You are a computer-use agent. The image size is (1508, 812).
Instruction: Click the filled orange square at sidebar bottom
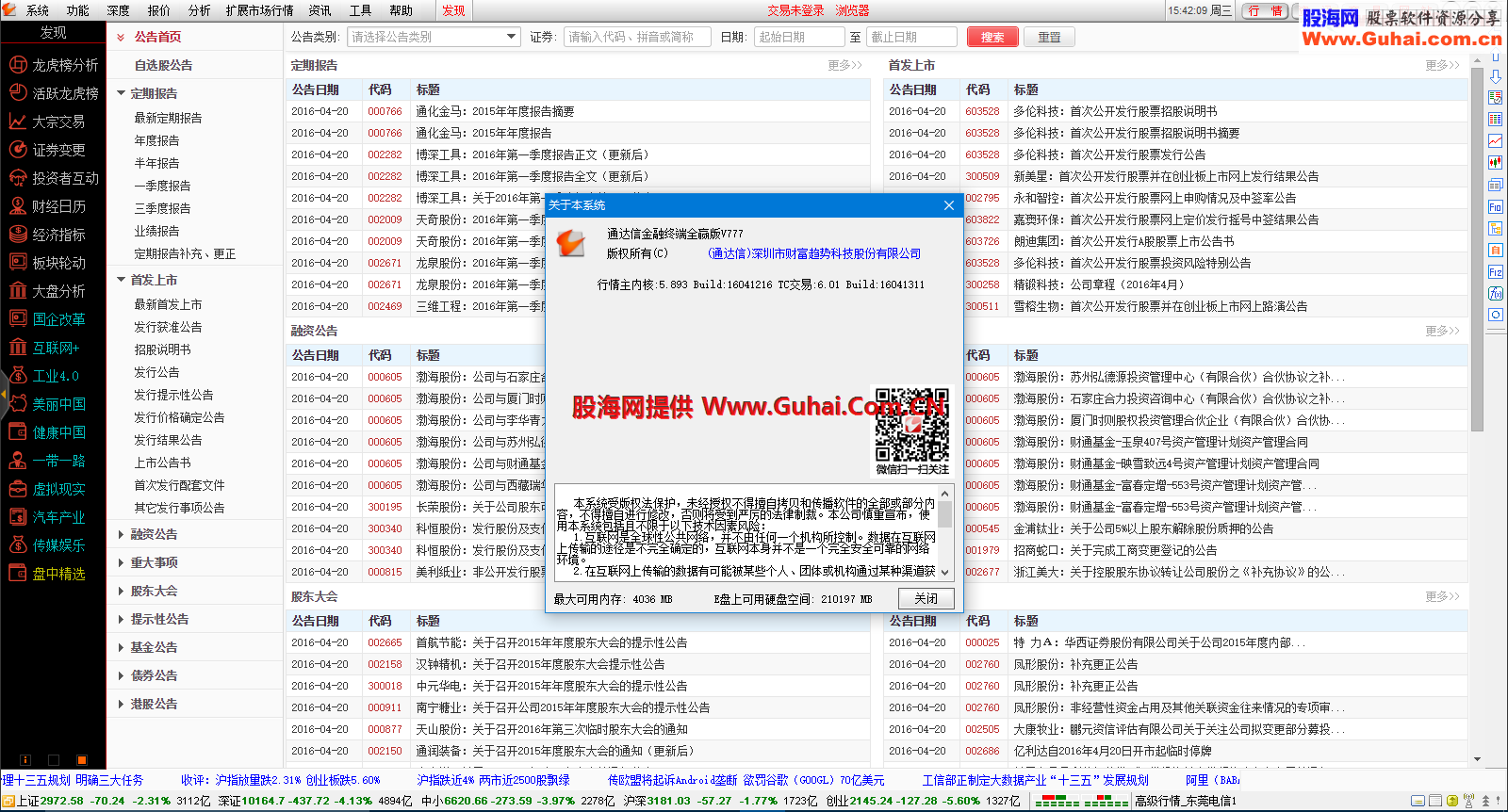(x=82, y=760)
